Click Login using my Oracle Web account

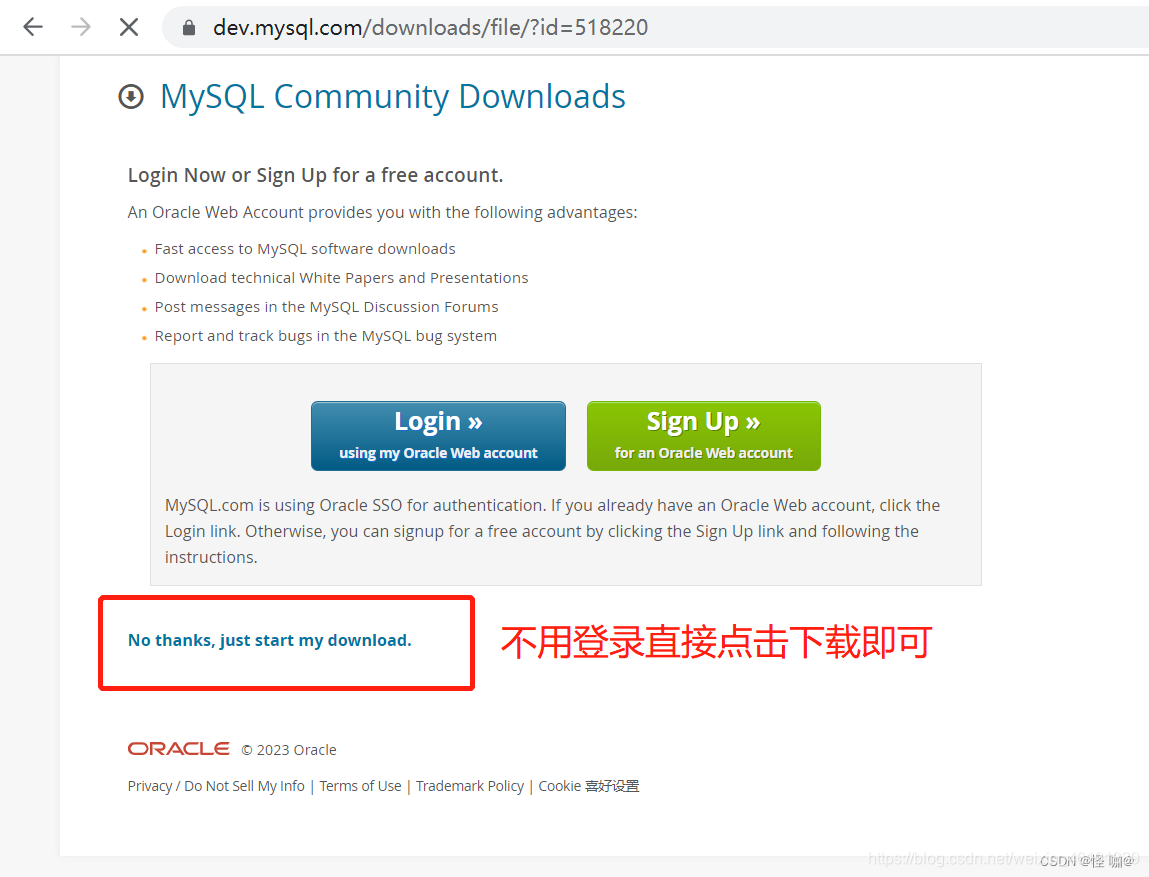point(438,436)
